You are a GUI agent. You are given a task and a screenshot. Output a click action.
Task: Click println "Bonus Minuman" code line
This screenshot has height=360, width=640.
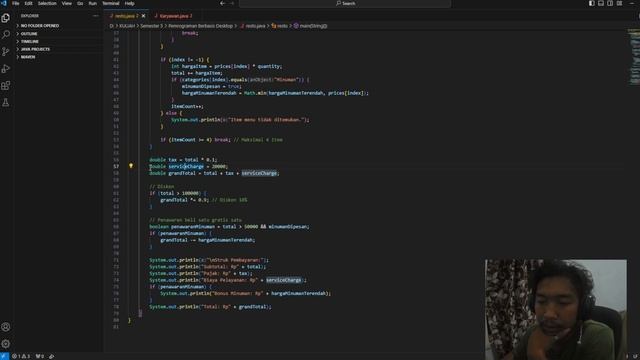246,293
